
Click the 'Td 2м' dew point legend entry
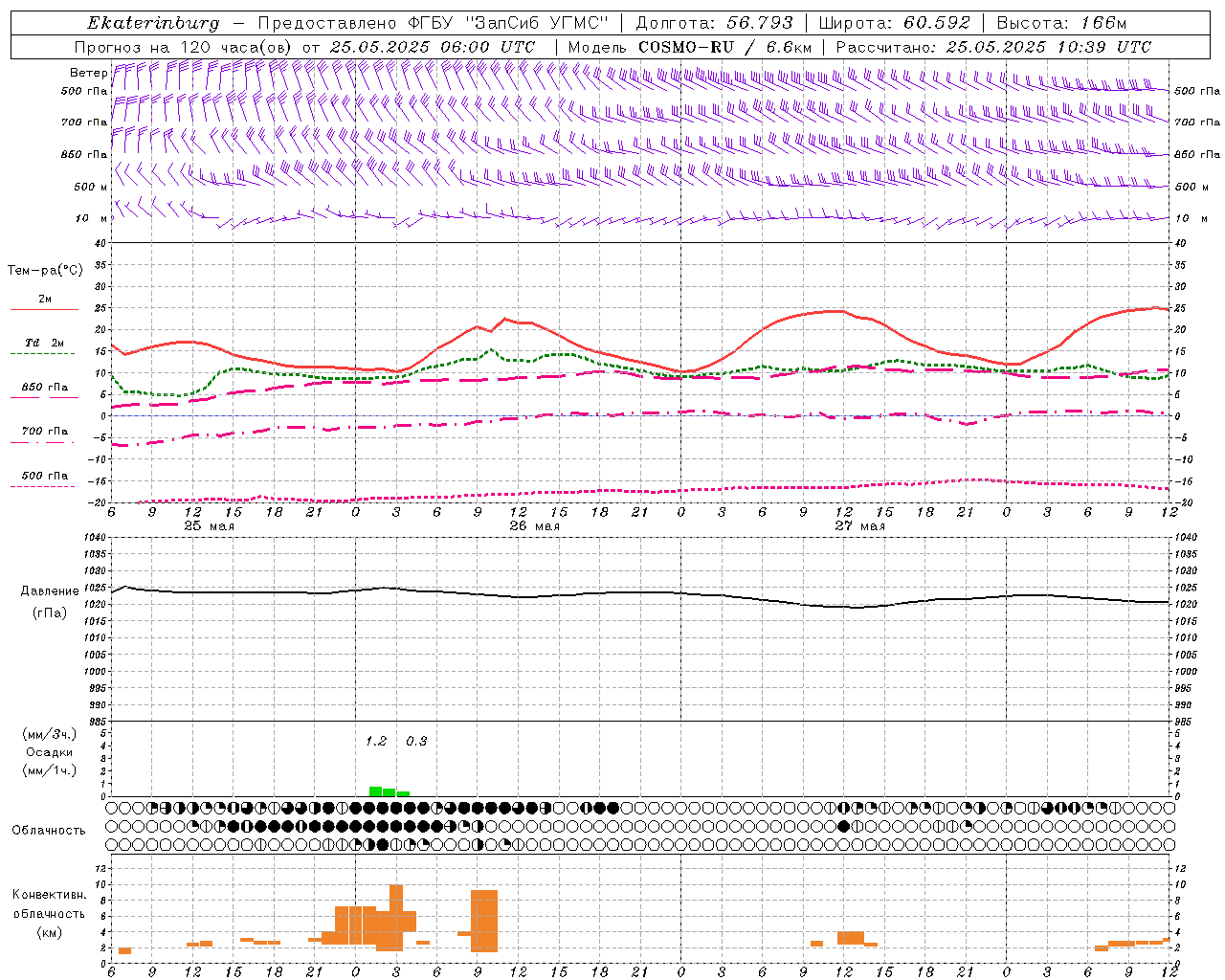(44, 343)
